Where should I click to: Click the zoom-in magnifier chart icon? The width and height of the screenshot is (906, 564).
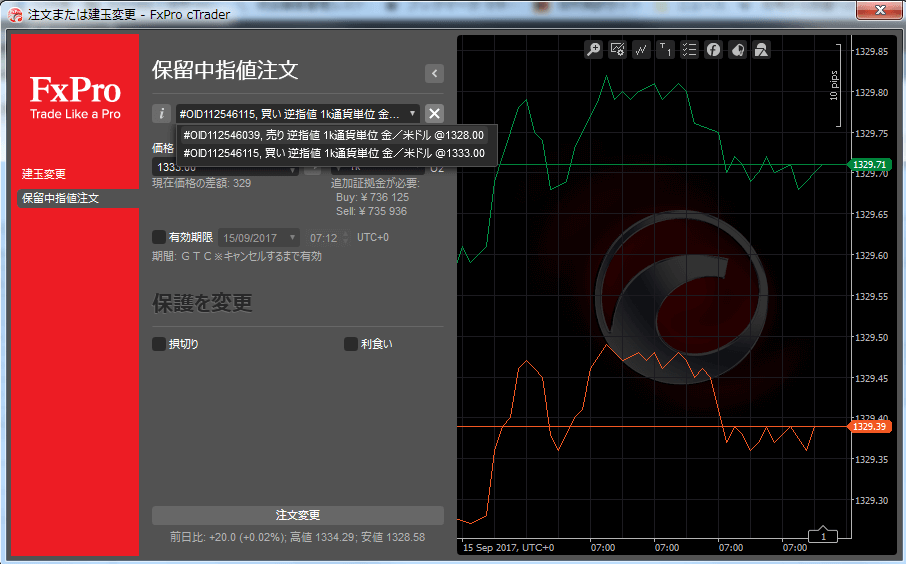tap(593, 50)
